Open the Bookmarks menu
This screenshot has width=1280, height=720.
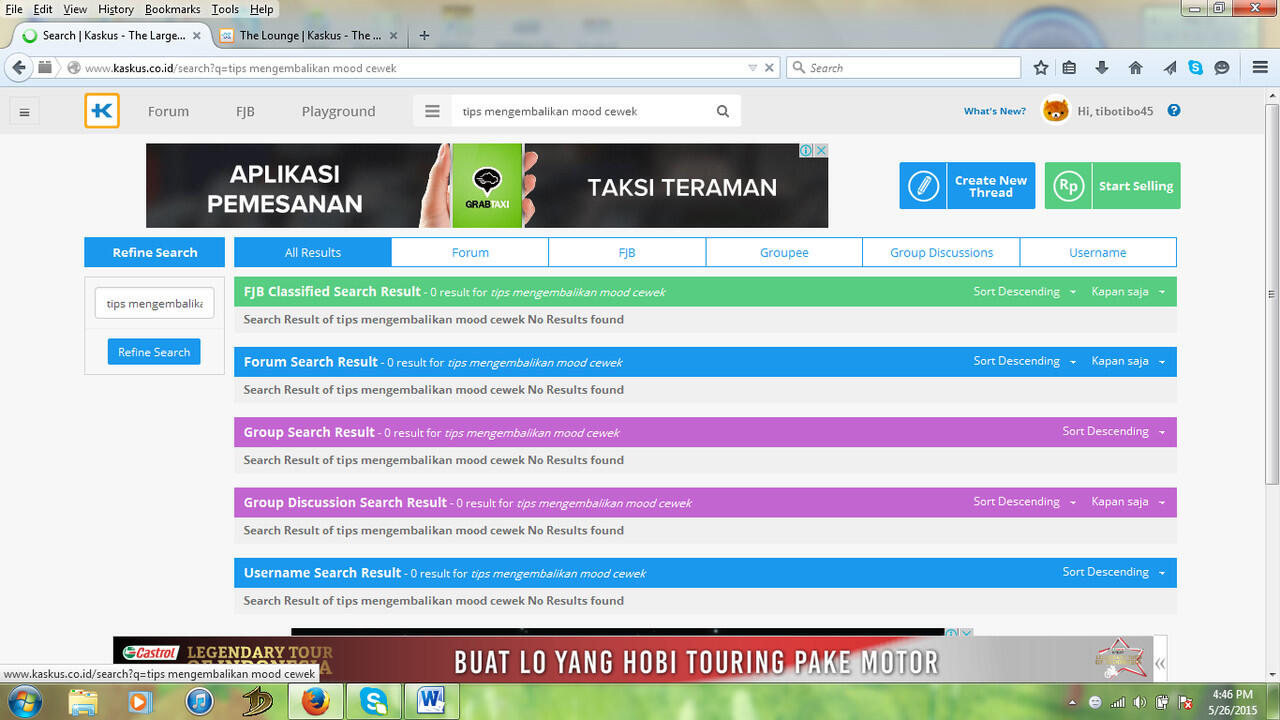click(x=172, y=9)
